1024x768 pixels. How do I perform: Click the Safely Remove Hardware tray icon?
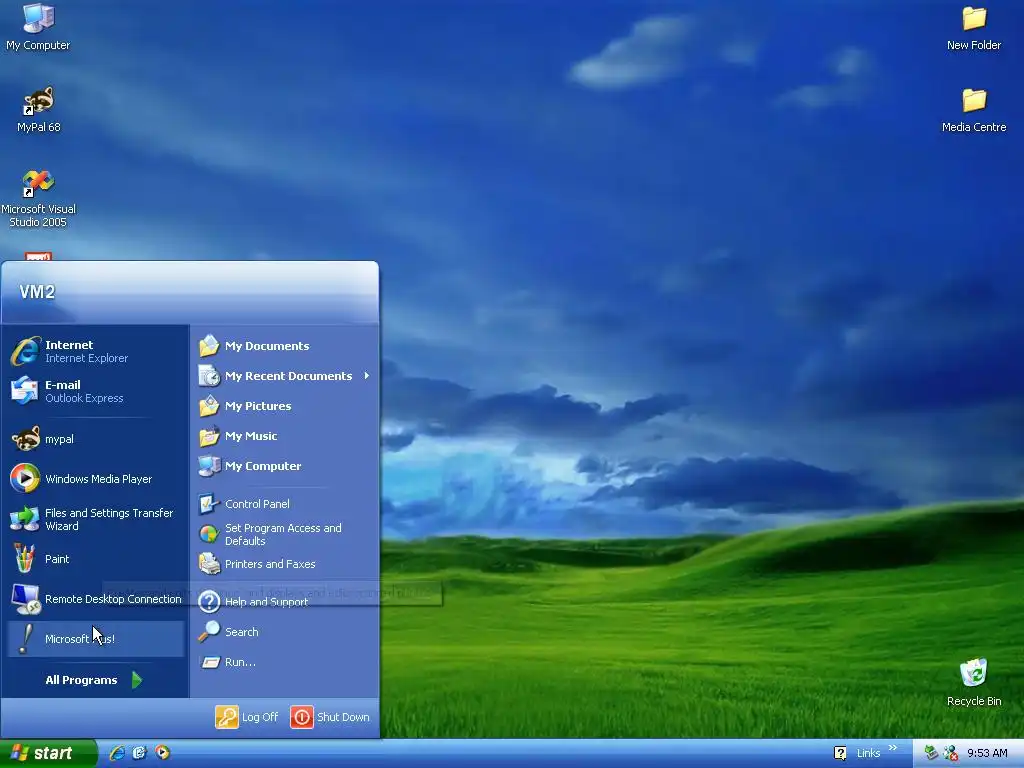click(931, 753)
